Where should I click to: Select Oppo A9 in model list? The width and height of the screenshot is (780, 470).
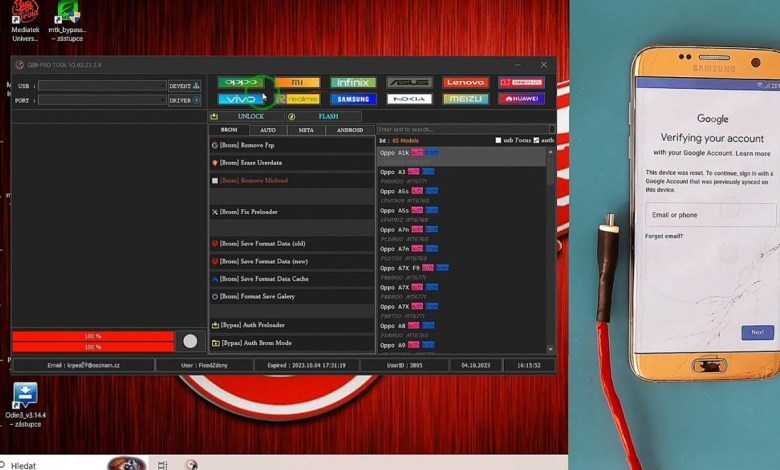coord(462,347)
